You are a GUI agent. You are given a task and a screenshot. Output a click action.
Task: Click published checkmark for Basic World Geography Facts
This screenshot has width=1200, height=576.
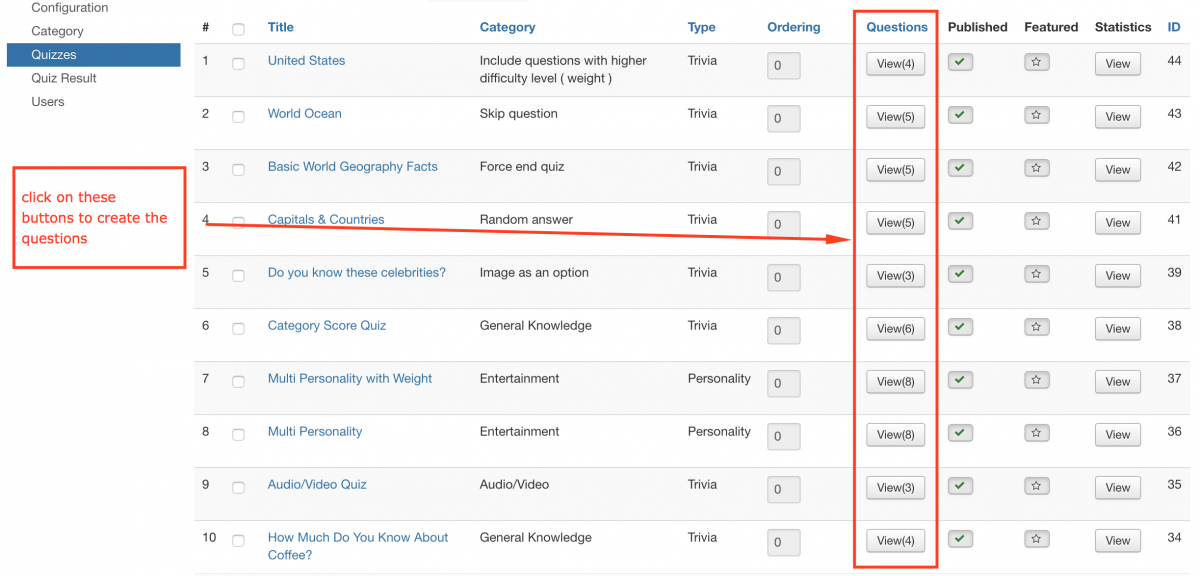coord(960,168)
